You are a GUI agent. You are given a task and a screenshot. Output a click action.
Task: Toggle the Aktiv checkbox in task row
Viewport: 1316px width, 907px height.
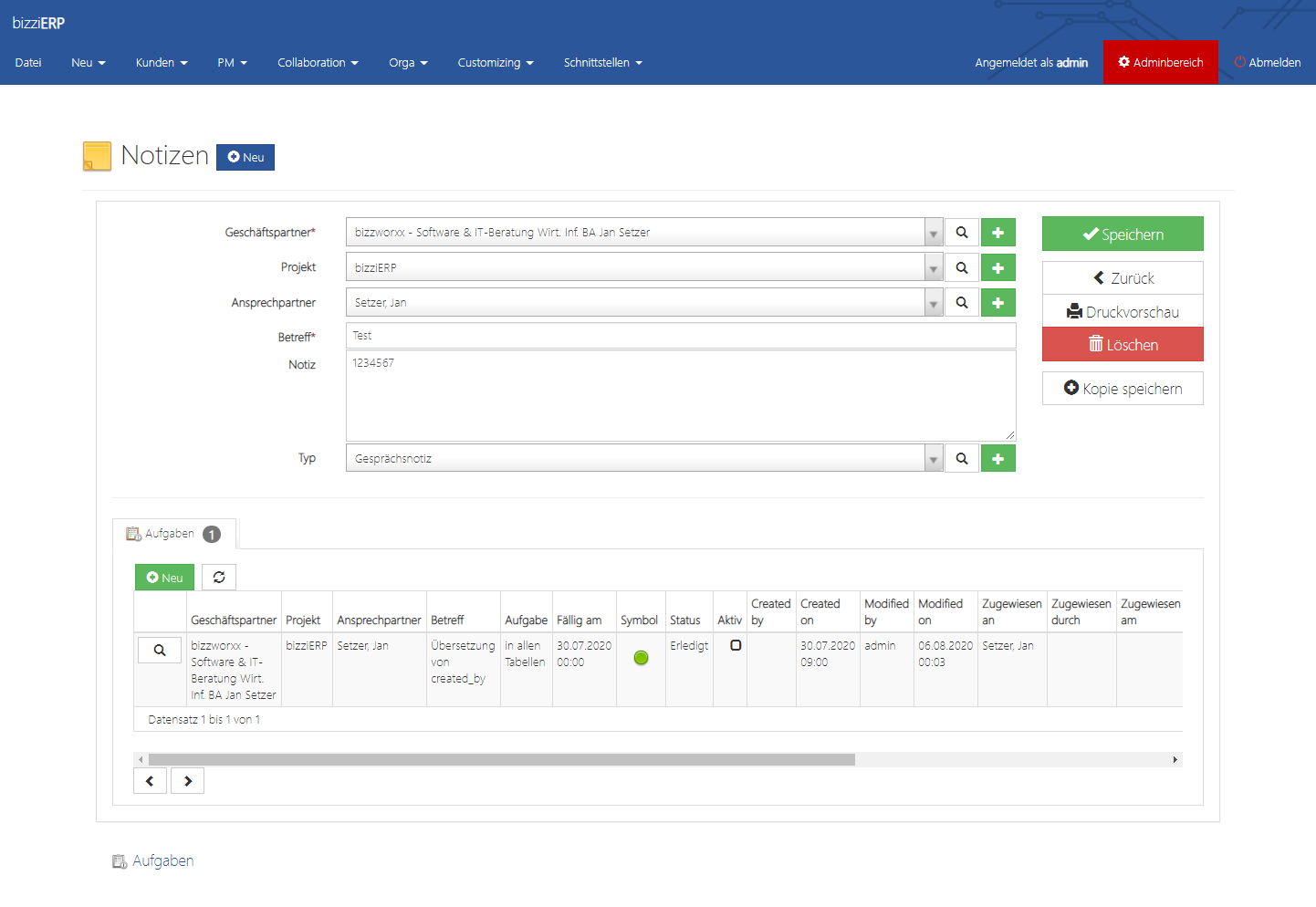pos(736,645)
